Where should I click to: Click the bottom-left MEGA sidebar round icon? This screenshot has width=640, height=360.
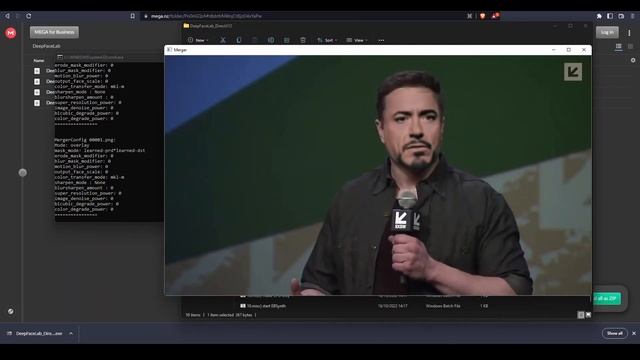tap(11, 311)
